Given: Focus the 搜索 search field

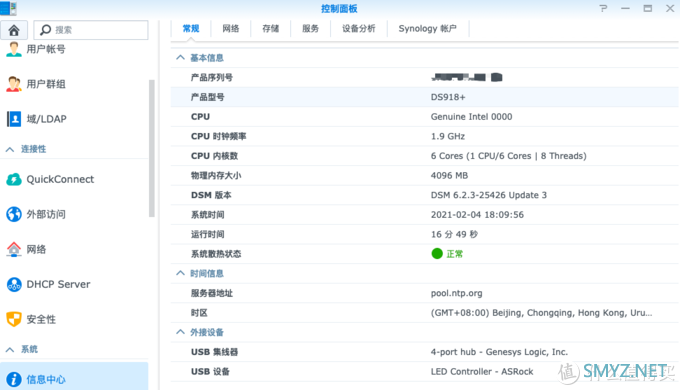Looking at the screenshot, I should tap(91, 30).
